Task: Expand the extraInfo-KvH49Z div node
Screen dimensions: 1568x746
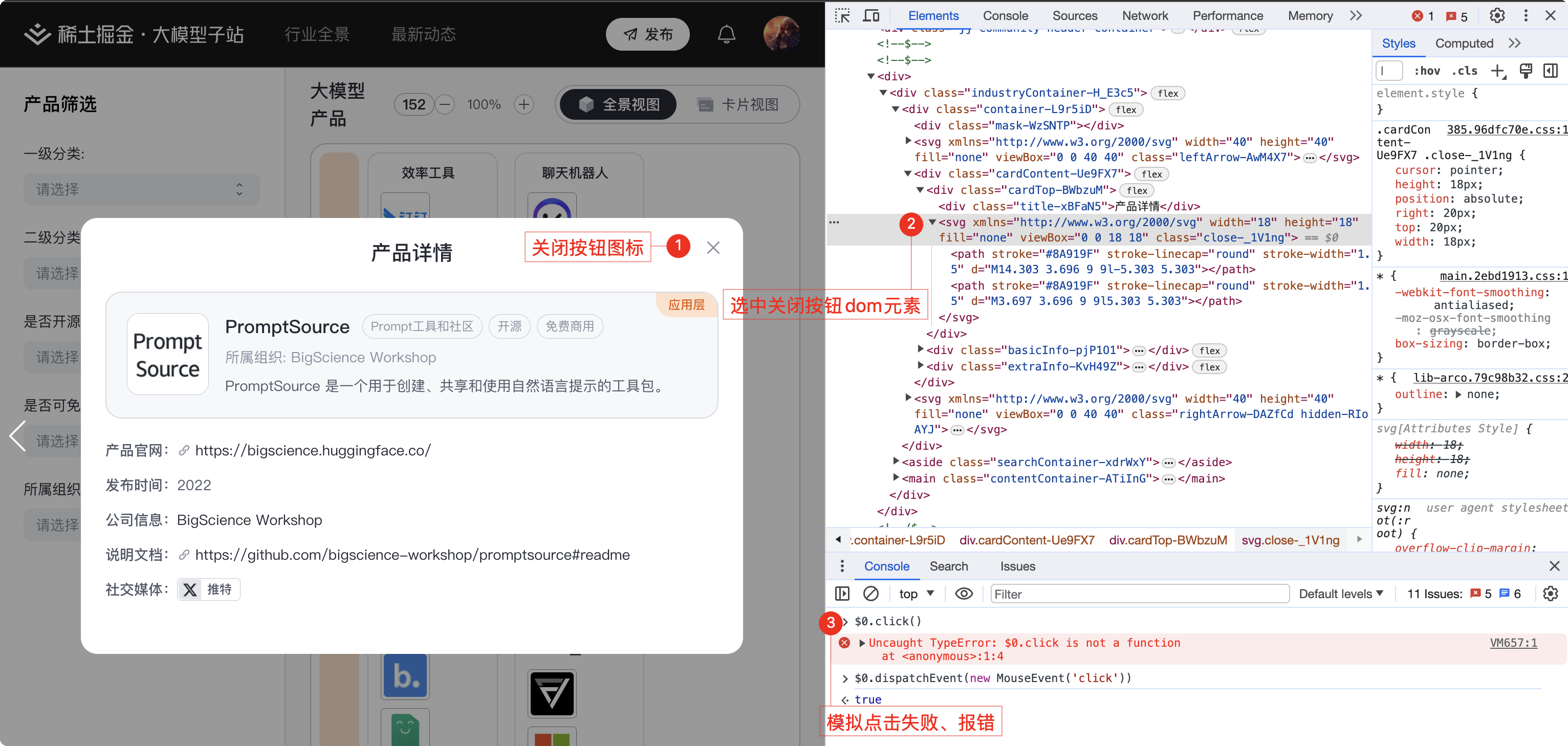Action: point(920,366)
